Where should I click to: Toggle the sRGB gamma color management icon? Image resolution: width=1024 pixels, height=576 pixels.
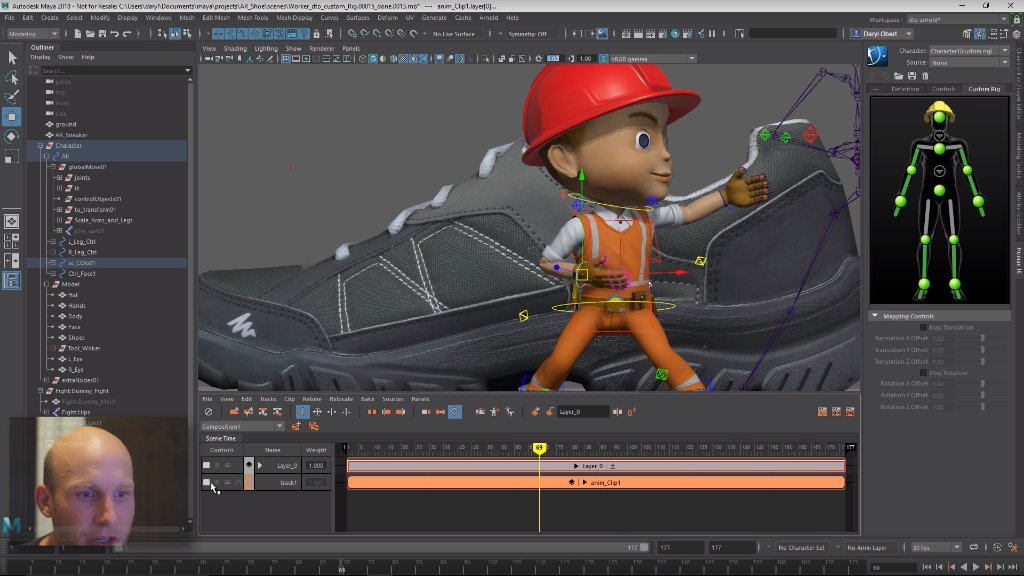tap(603, 59)
